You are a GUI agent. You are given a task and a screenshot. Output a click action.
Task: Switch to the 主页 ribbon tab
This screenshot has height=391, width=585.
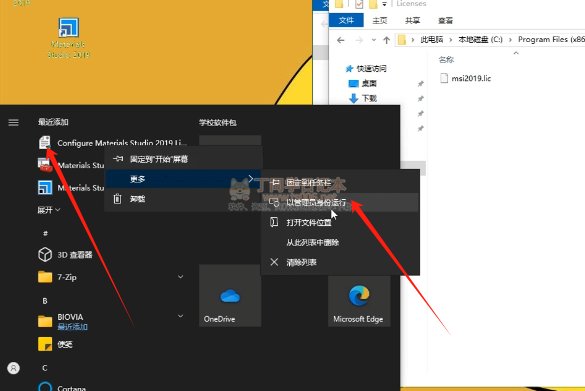click(380, 21)
